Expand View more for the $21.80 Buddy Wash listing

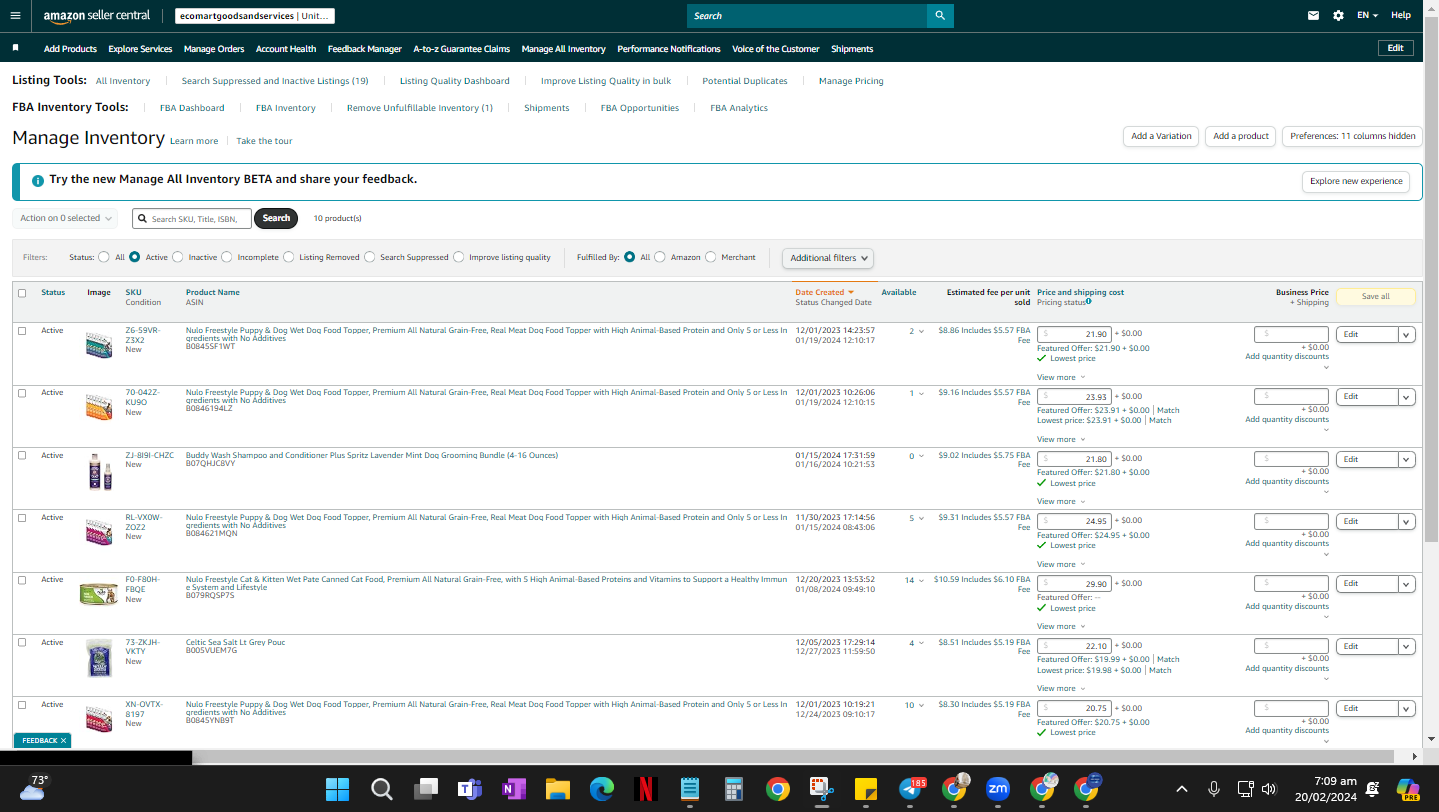click(x=1061, y=501)
